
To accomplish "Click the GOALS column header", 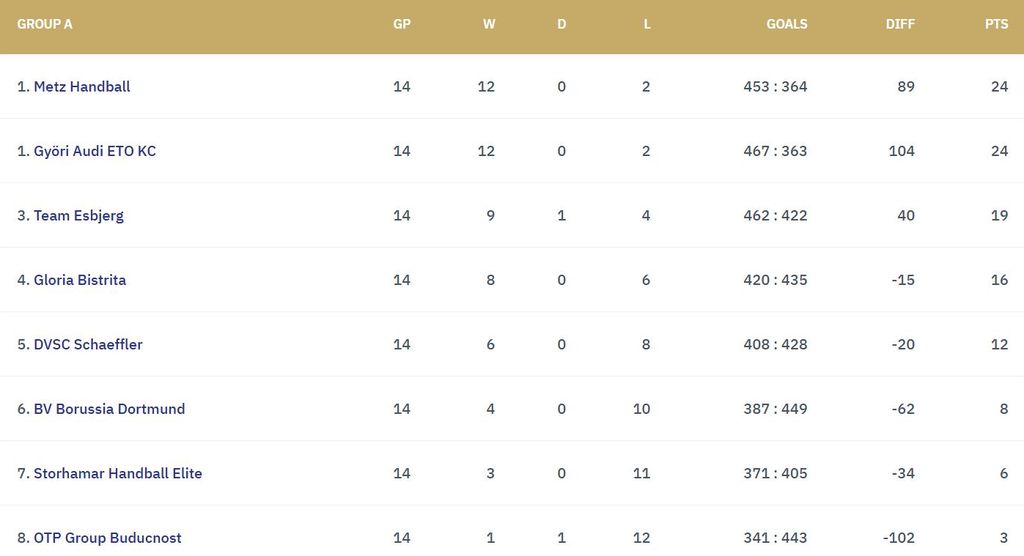I will (786, 24).
